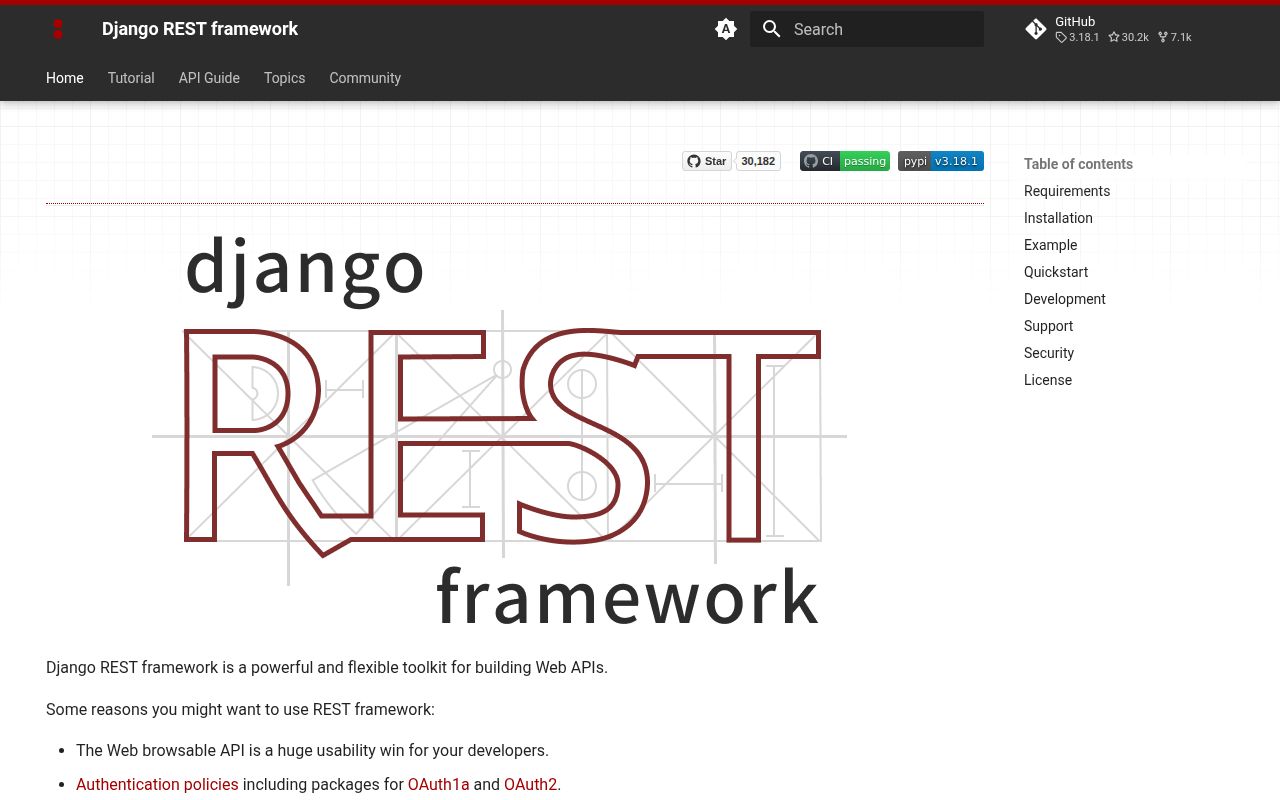1280x800 pixels.
Task: Click the Django REST framework logo image
Action: coord(500,430)
